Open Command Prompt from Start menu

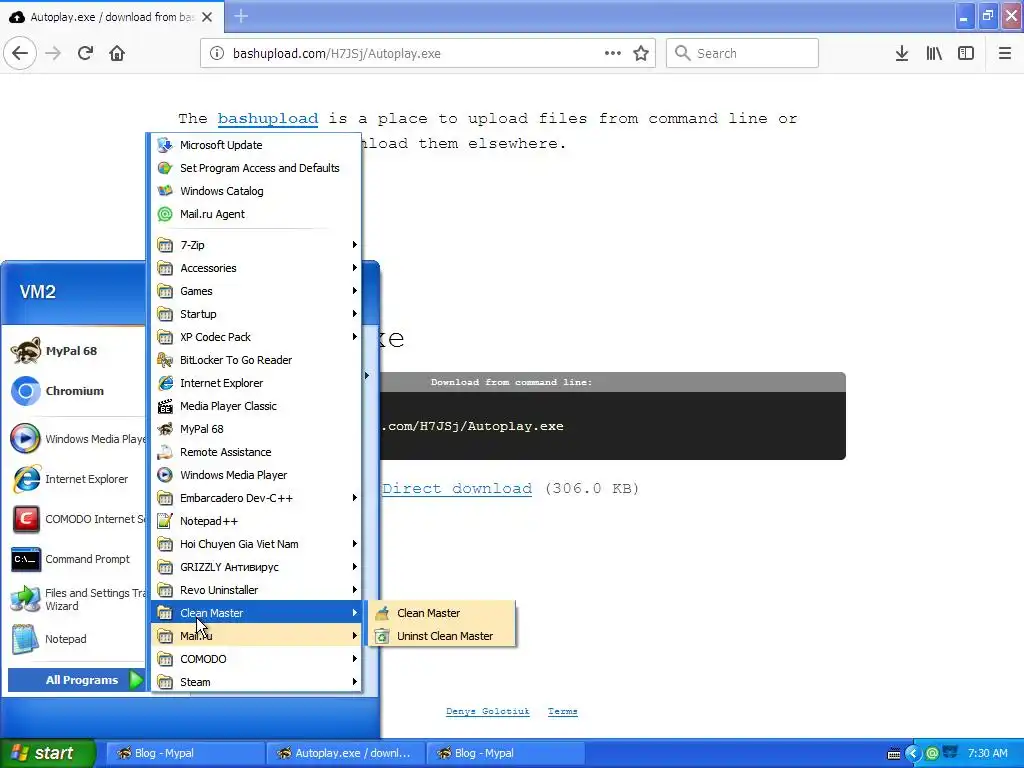75,559
